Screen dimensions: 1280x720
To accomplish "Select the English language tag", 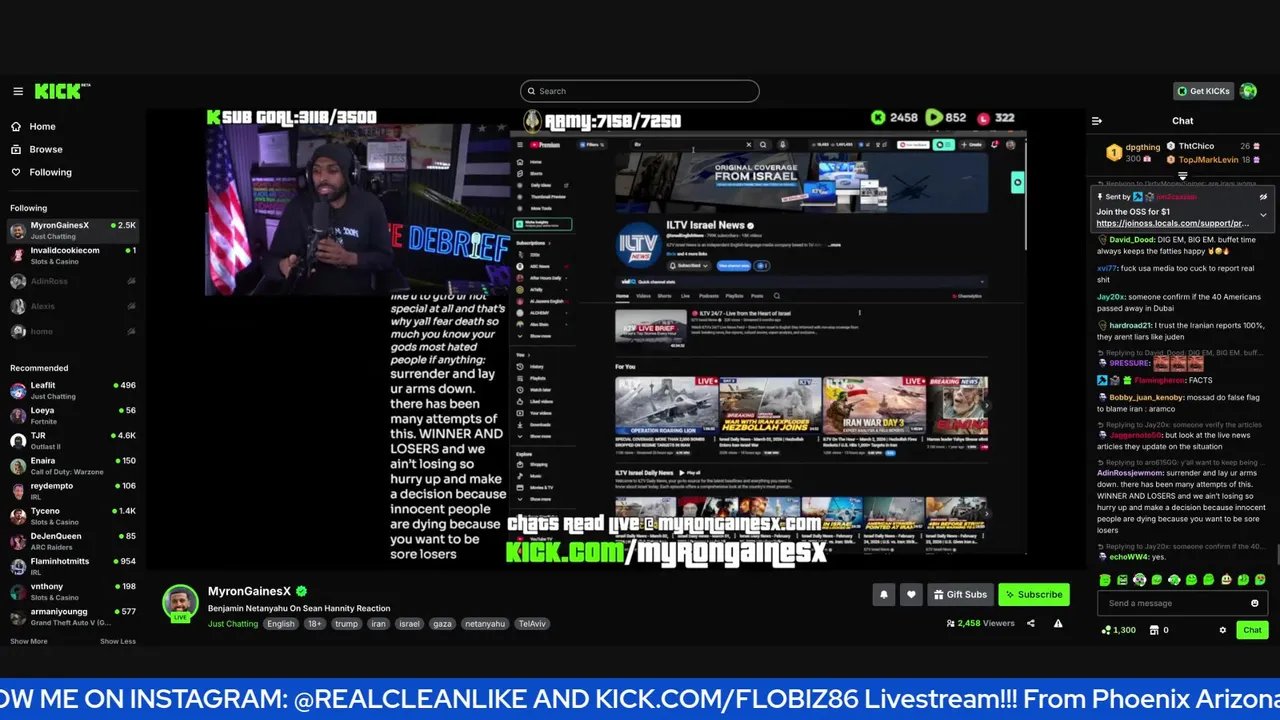I will click(x=281, y=624).
